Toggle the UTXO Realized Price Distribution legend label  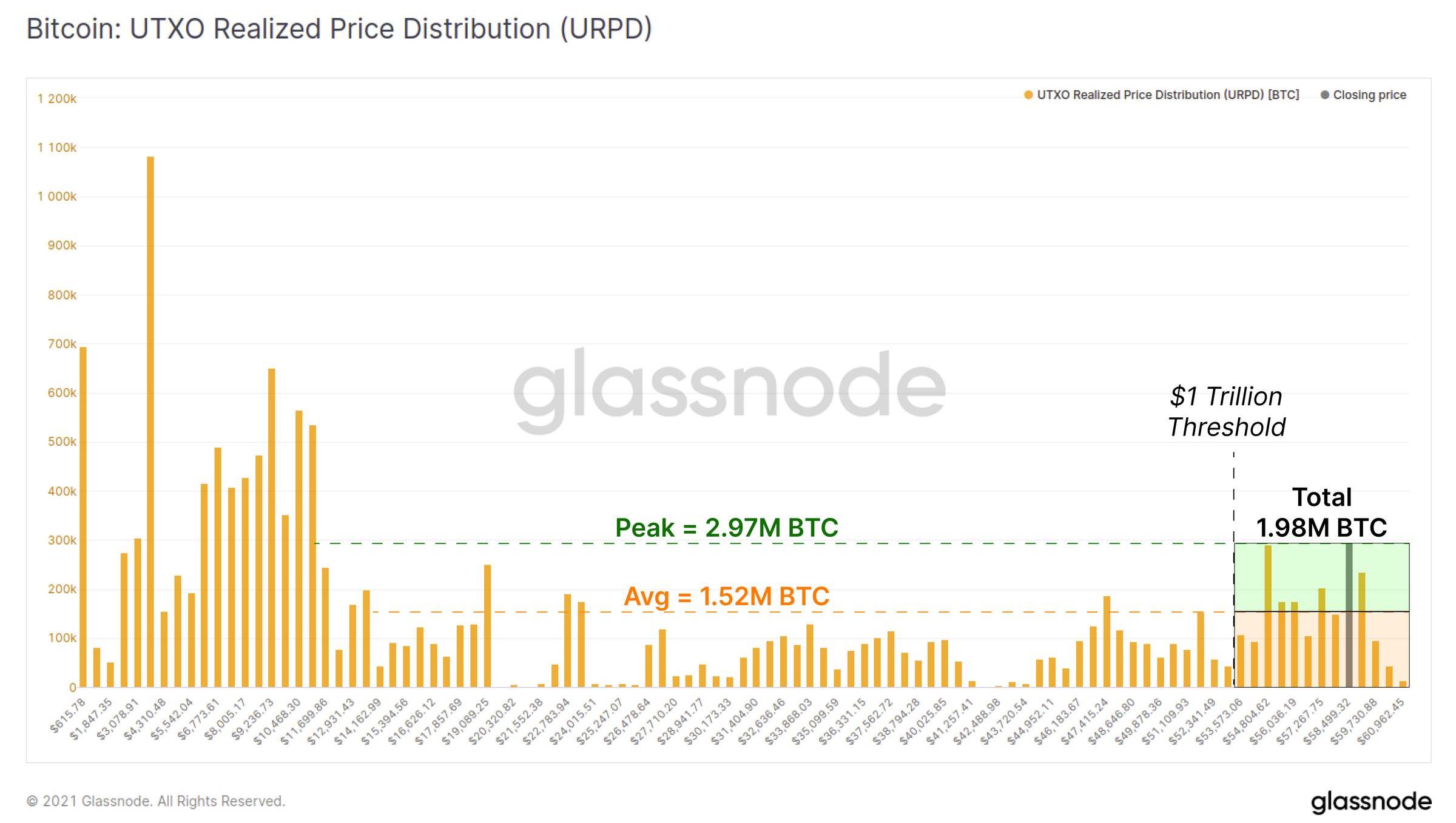(1168, 95)
